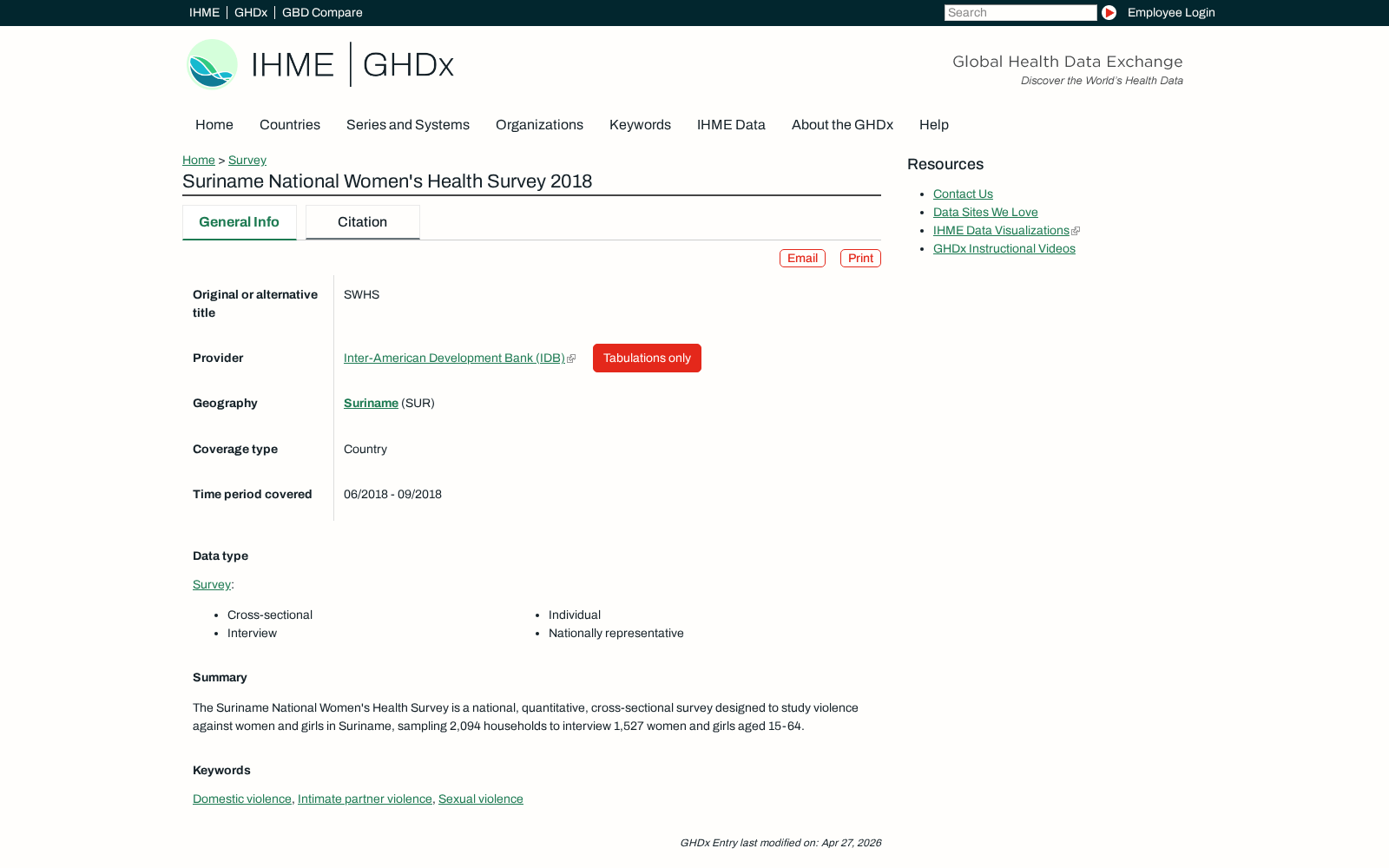Click the GHDx Entry last modified date text

point(780,843)
